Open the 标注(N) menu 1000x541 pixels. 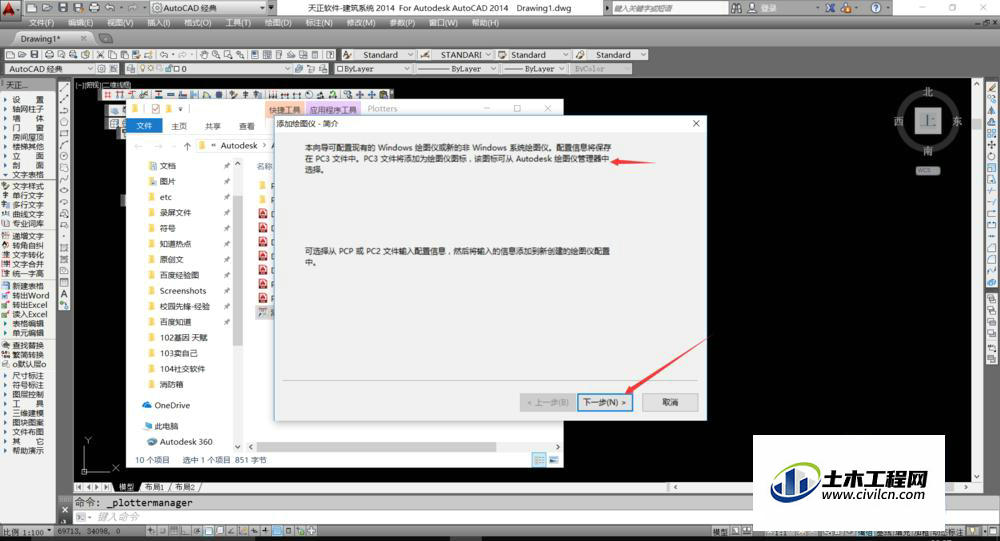(319, 23)
